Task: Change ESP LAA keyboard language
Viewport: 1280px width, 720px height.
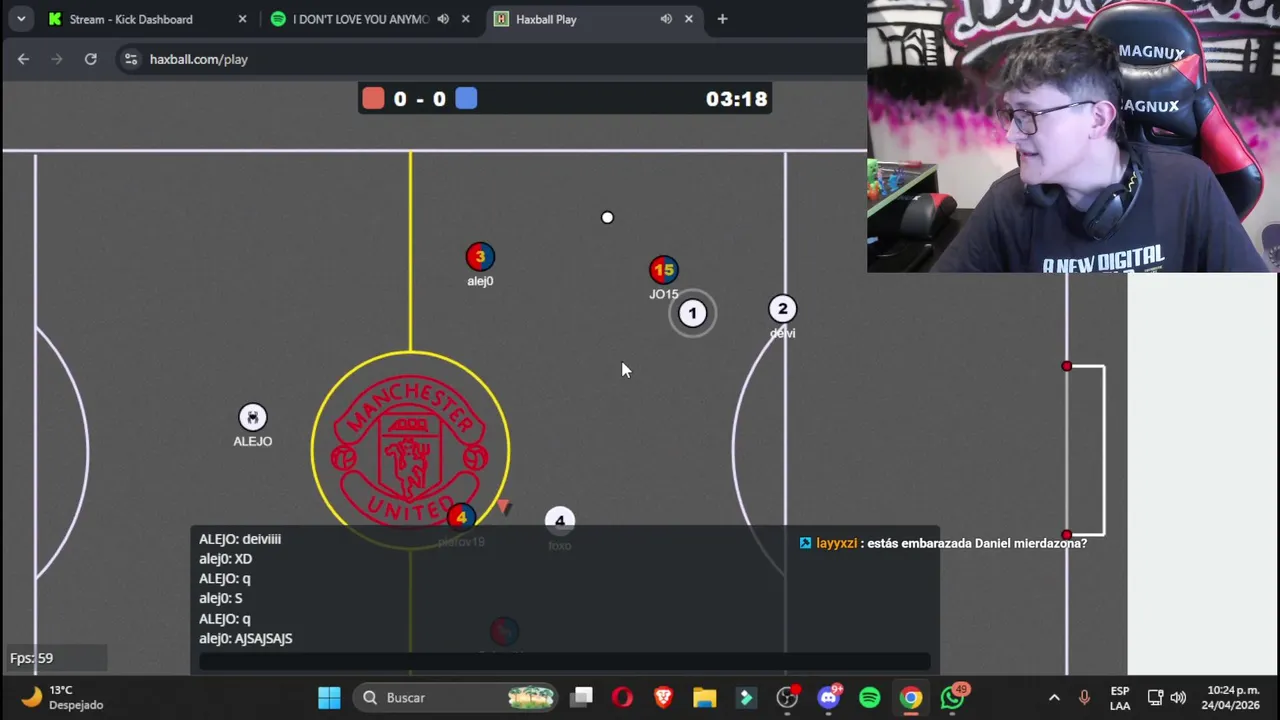Action: coord(1120,698)
